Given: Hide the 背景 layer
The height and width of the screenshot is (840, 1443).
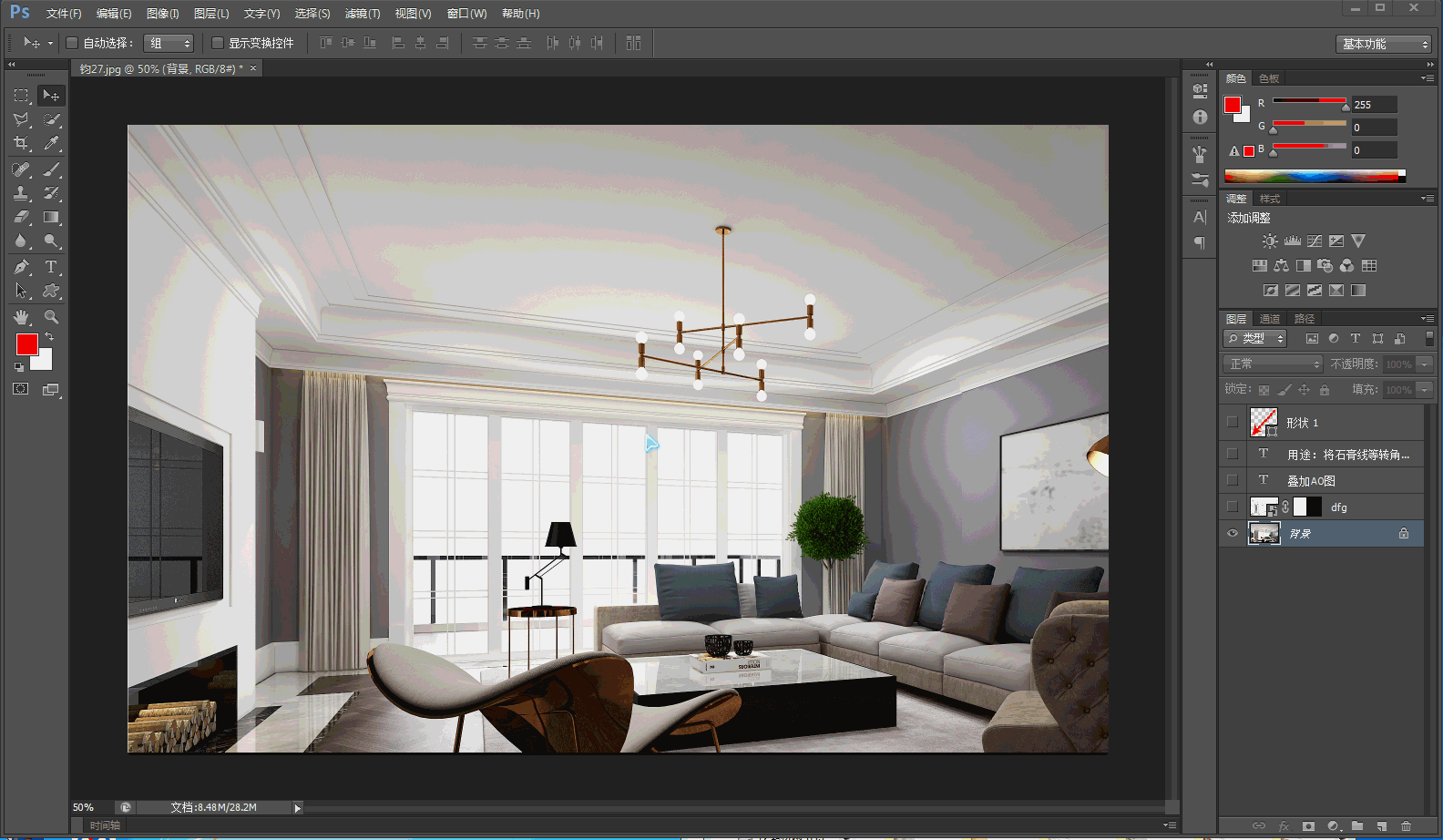Looking at the screenshot, I should 1233,533.
